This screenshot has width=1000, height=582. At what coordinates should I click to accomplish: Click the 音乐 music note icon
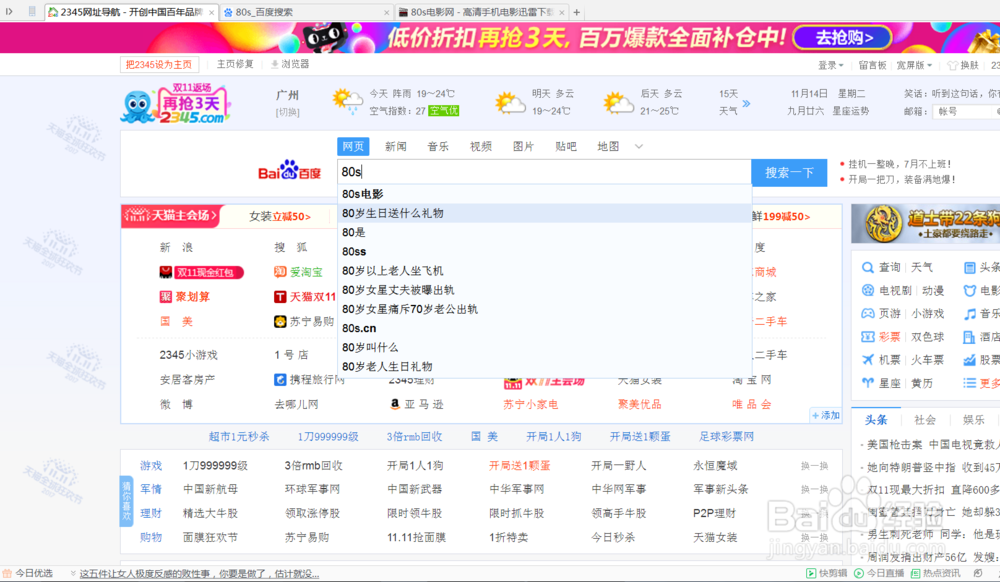click(x=968, y=313)
